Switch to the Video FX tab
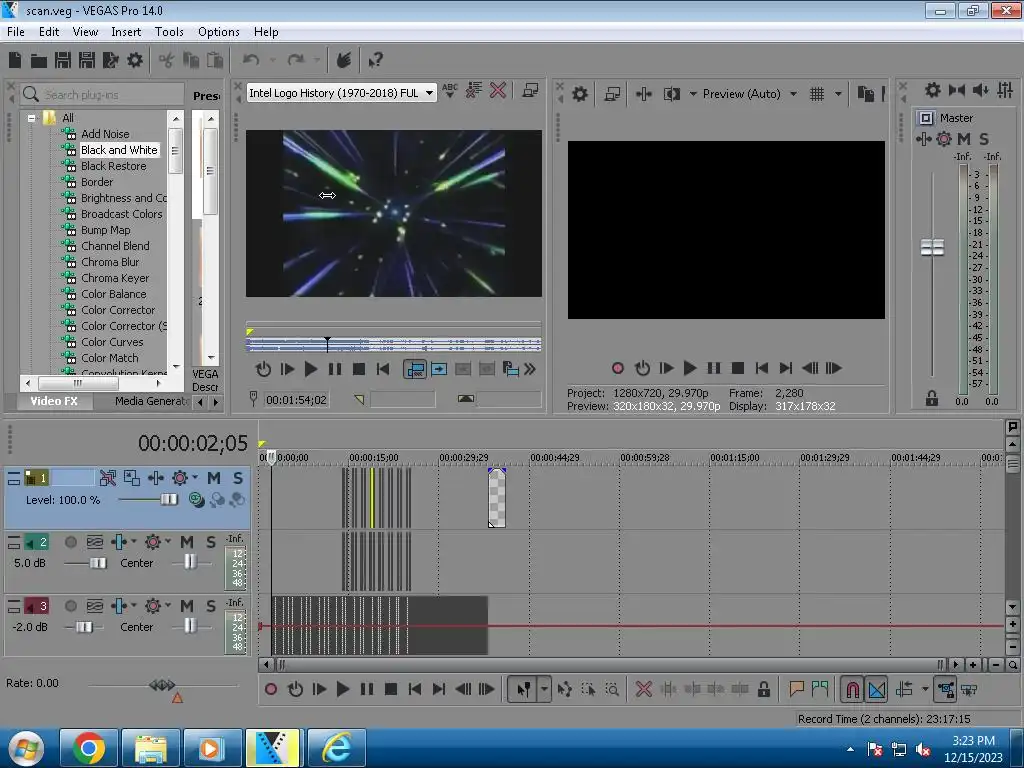1024x768 pixels. pyautogui.click(x=54, y=401)
